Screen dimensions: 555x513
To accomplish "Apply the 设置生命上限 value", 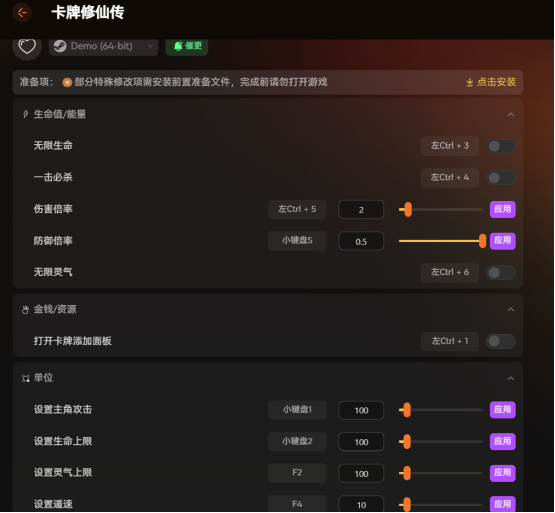I will coord(503,441).
